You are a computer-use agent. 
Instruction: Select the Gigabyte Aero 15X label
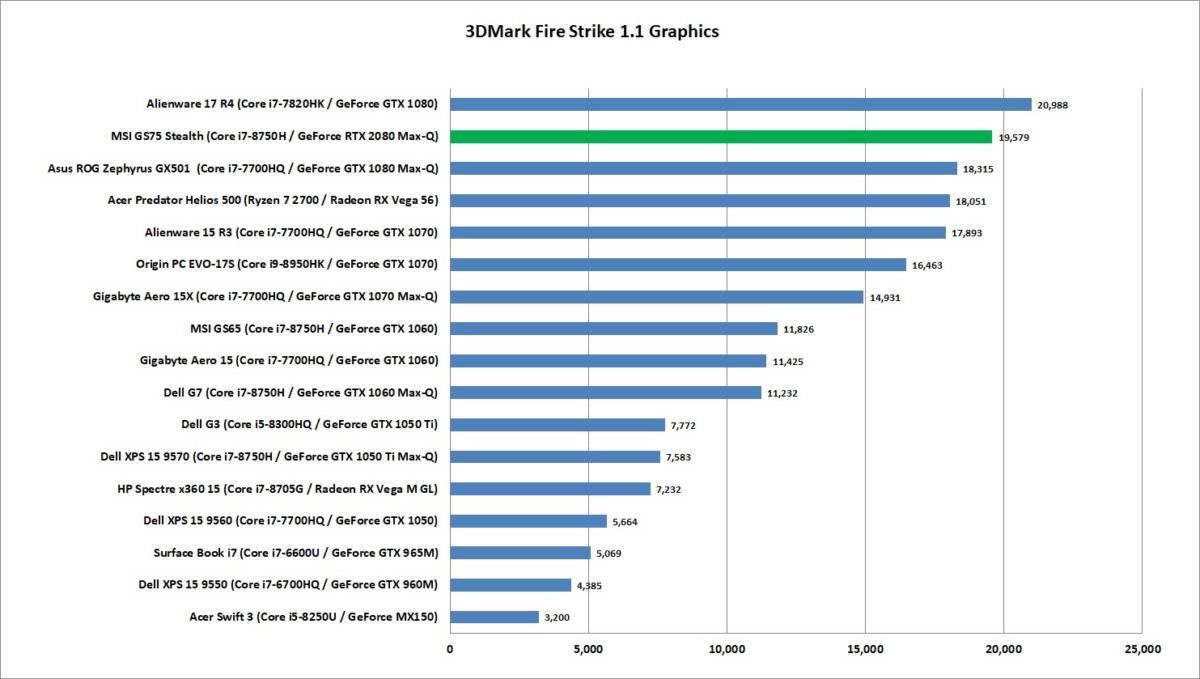click(x=266, y=296)
